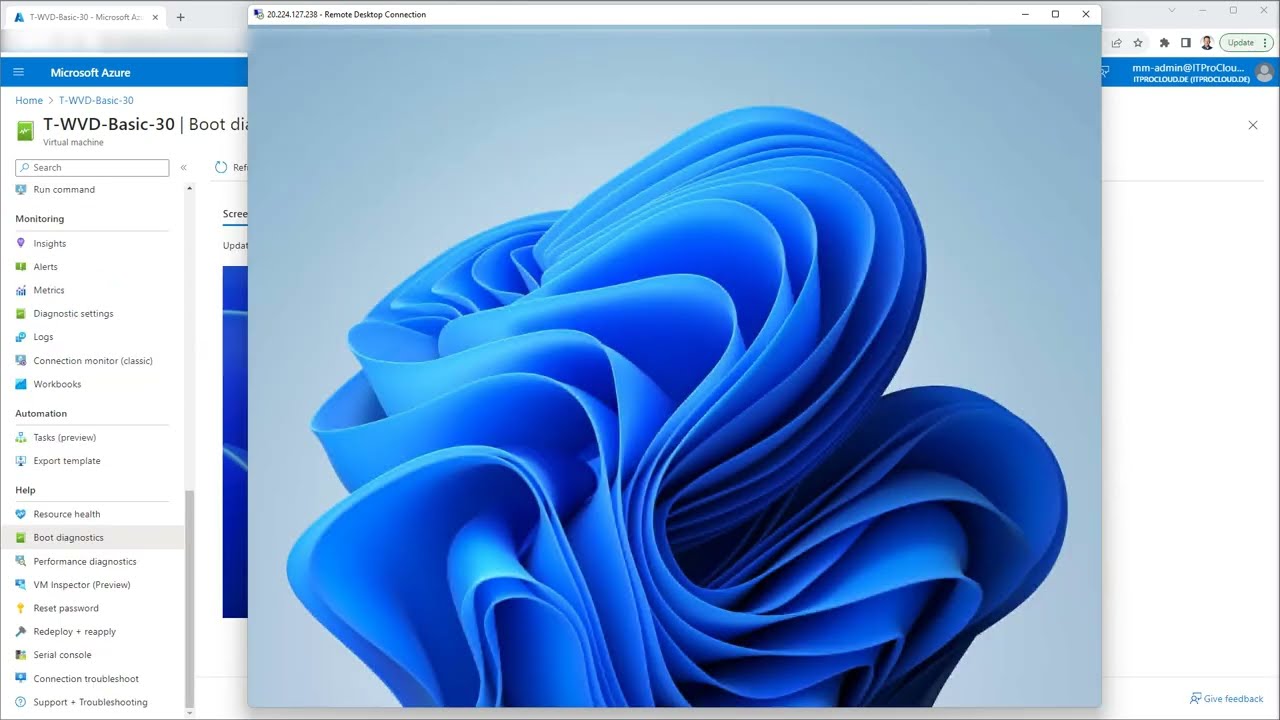Click the Windows 11 bloom wallpaper in RDP
This screenshot has width=1280, height=720.
(674, 365)
